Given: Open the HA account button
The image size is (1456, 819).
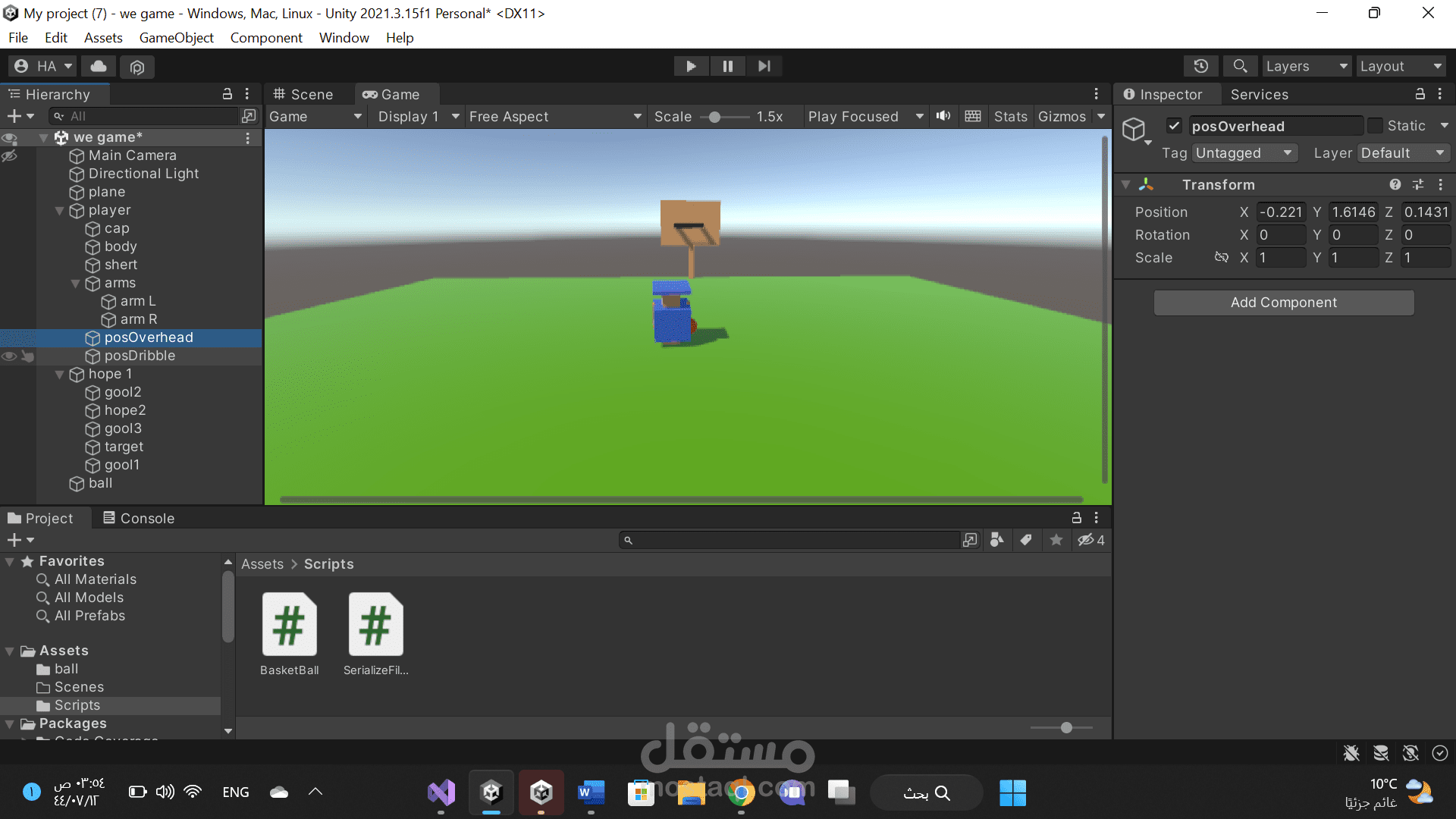Looking at the screenshot, I should 43,66.
